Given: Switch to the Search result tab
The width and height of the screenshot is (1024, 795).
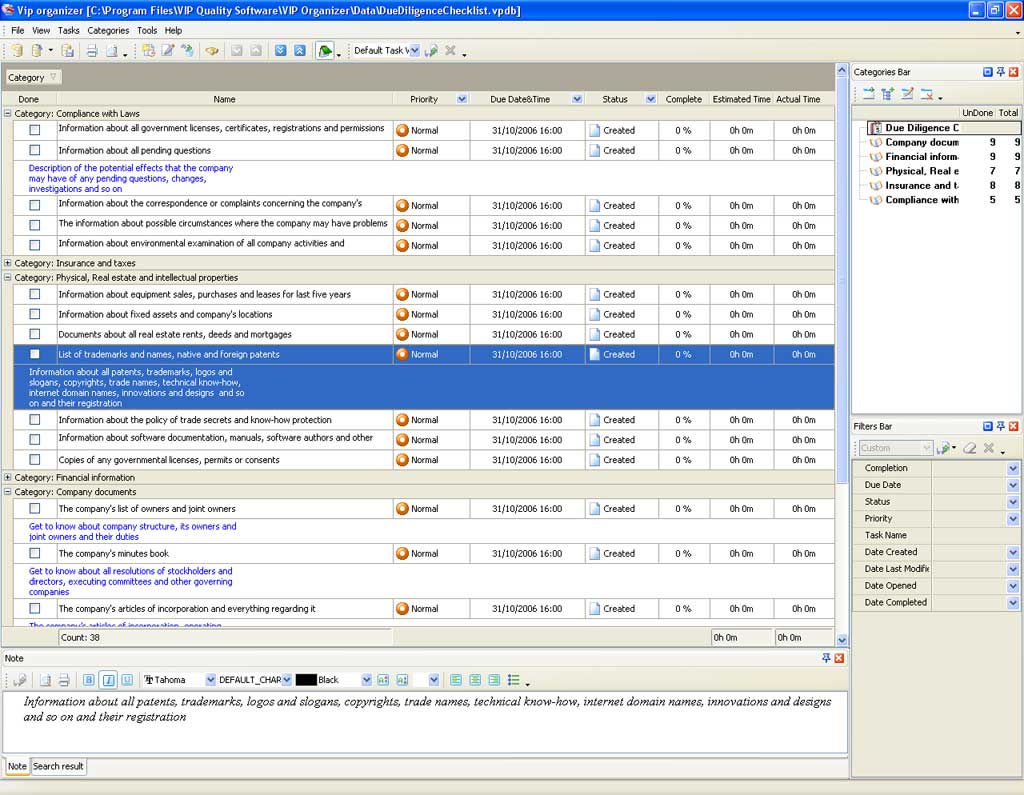Looking at the screenshot, I should 58,766.
